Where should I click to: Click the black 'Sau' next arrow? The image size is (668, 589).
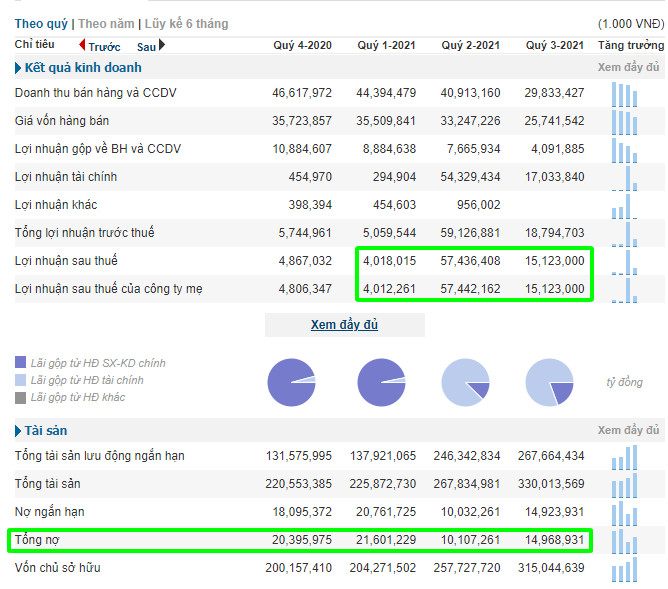(162, 44)
